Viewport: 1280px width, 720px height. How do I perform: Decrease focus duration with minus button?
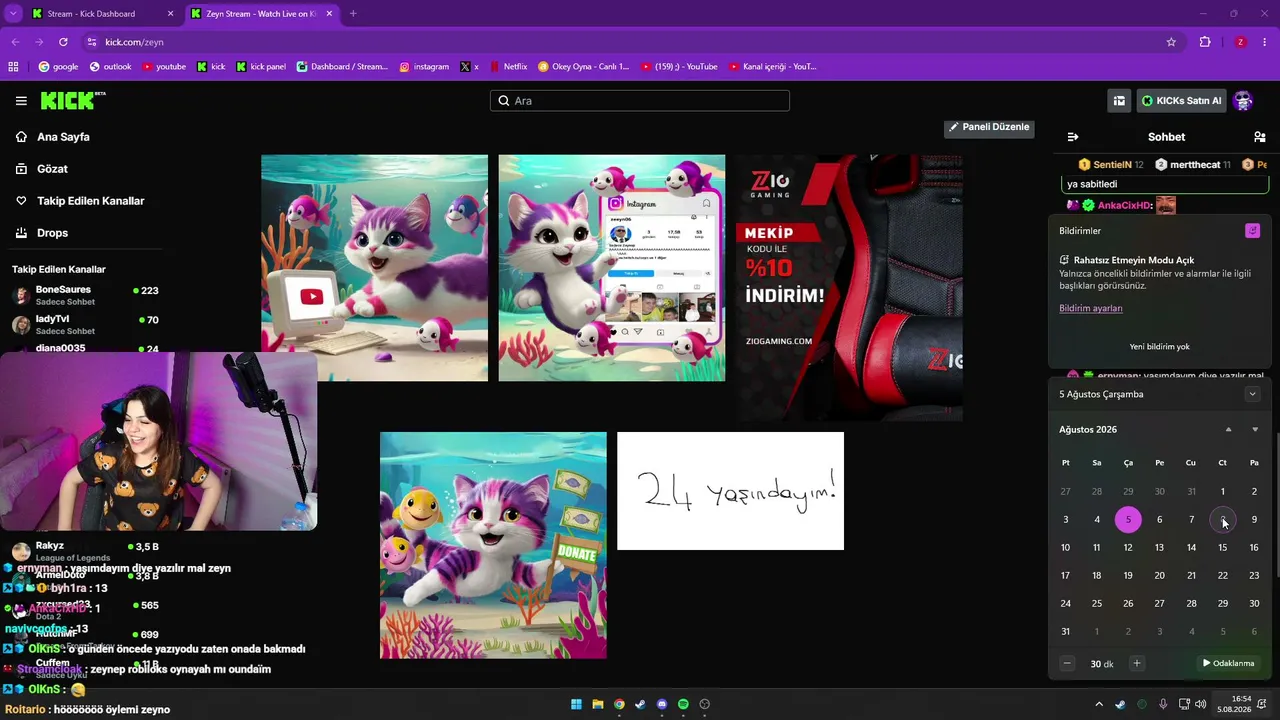click(1067, 663)
